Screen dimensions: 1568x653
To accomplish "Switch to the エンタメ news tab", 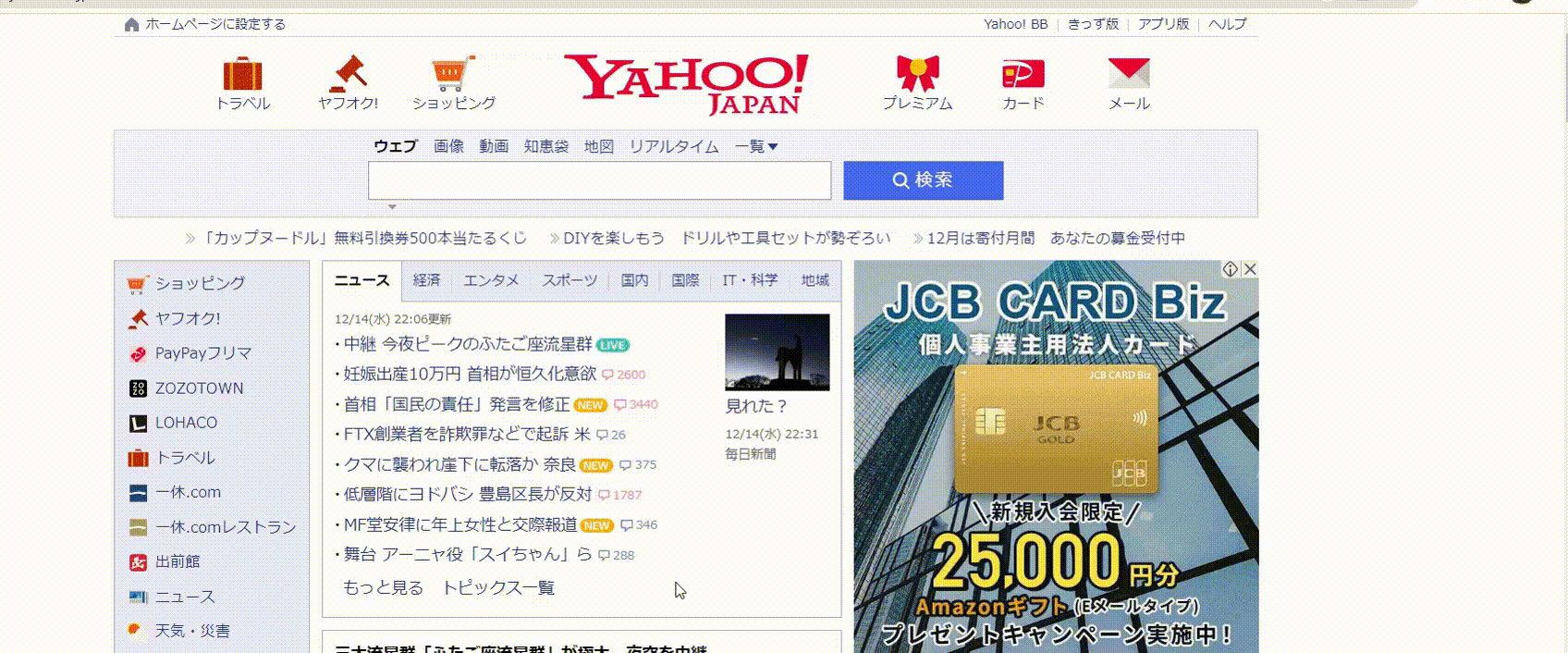I will (491, 280).
